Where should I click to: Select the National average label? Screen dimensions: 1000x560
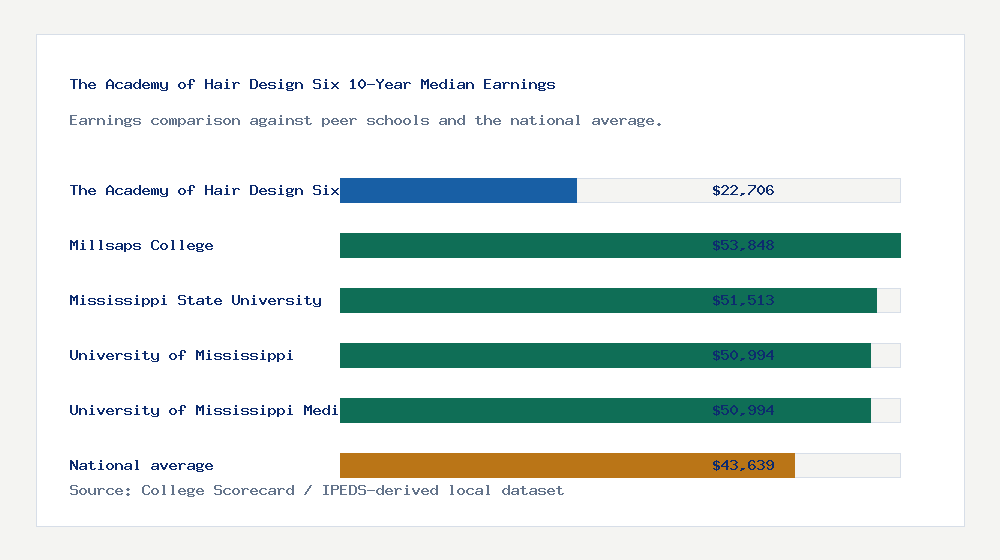pyautogui.click(x=142, y=466)
